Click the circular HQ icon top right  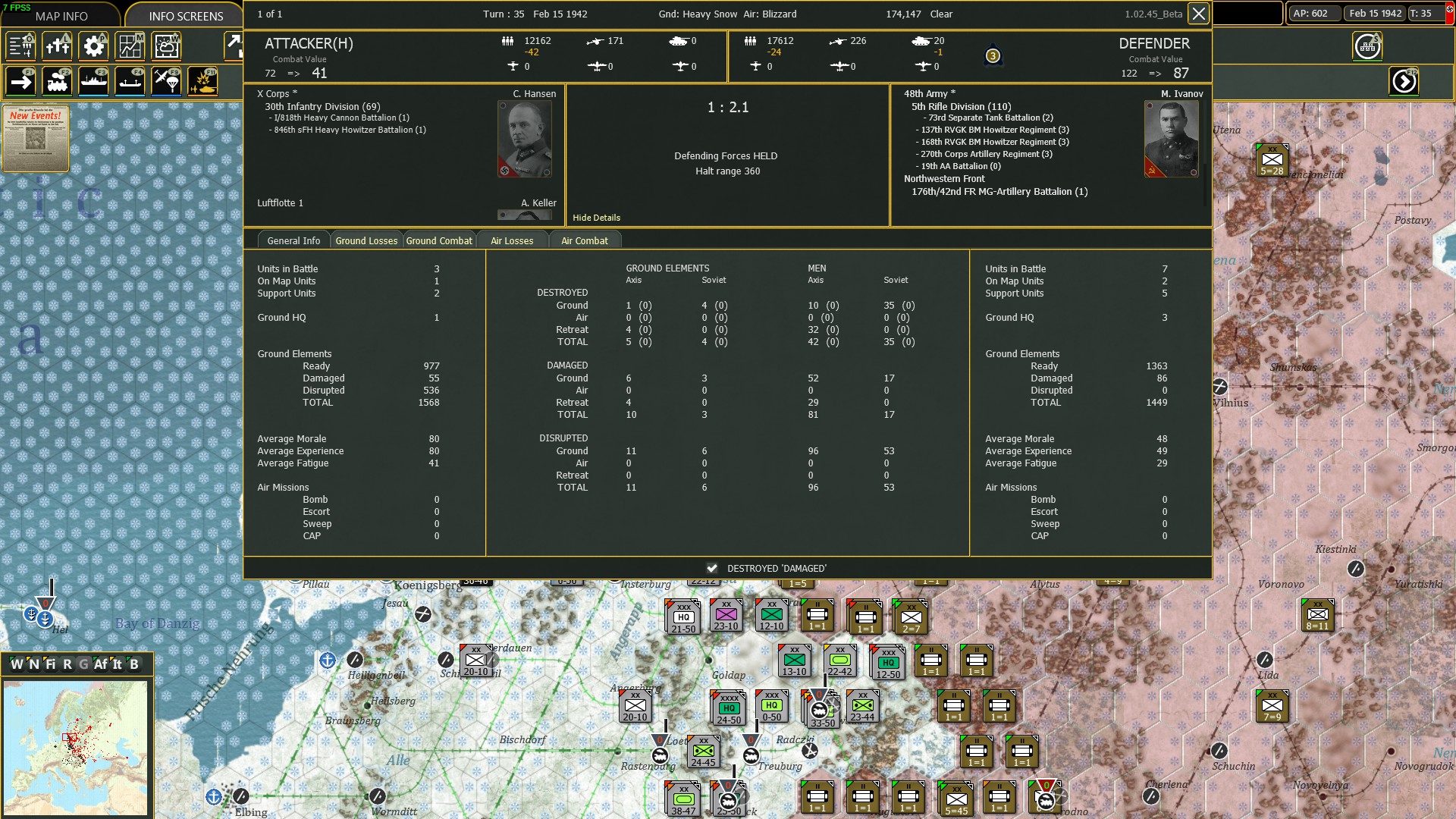1368,47
